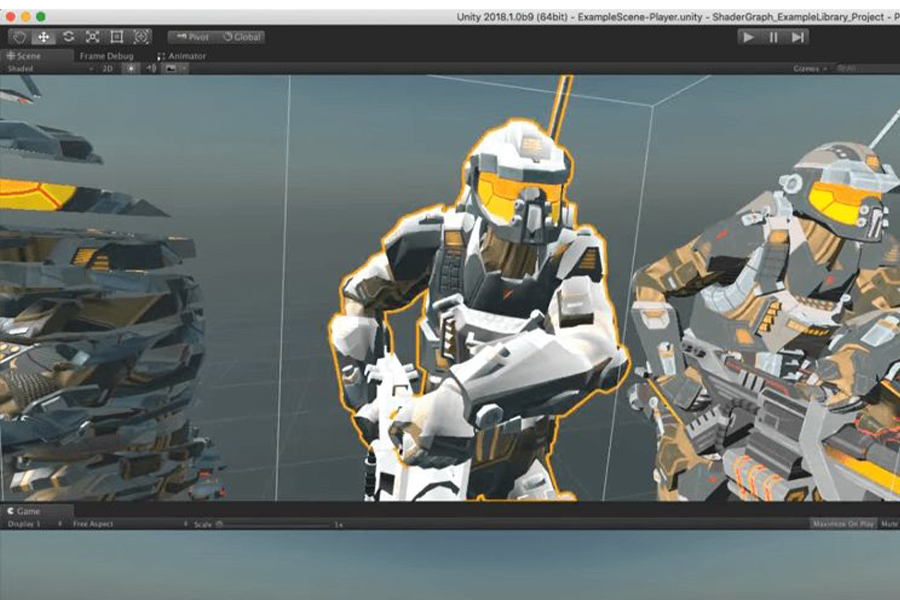This screenshot has height=600, width=900.
Task: Select the Move tool
Action: click(x=43, y=37)
